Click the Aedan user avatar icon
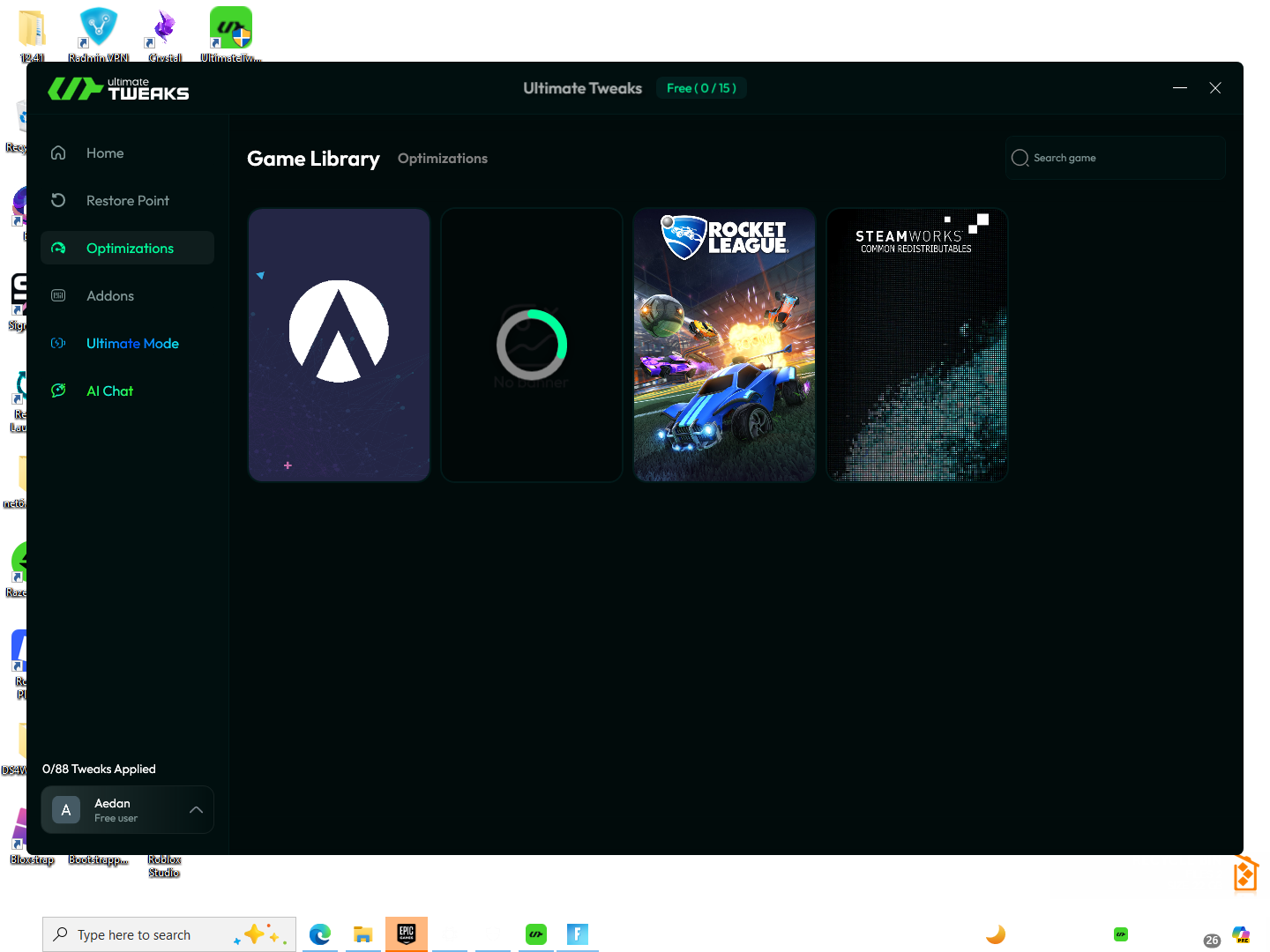The width and height of the screenshot is (1270, 952). pos(66,810)
